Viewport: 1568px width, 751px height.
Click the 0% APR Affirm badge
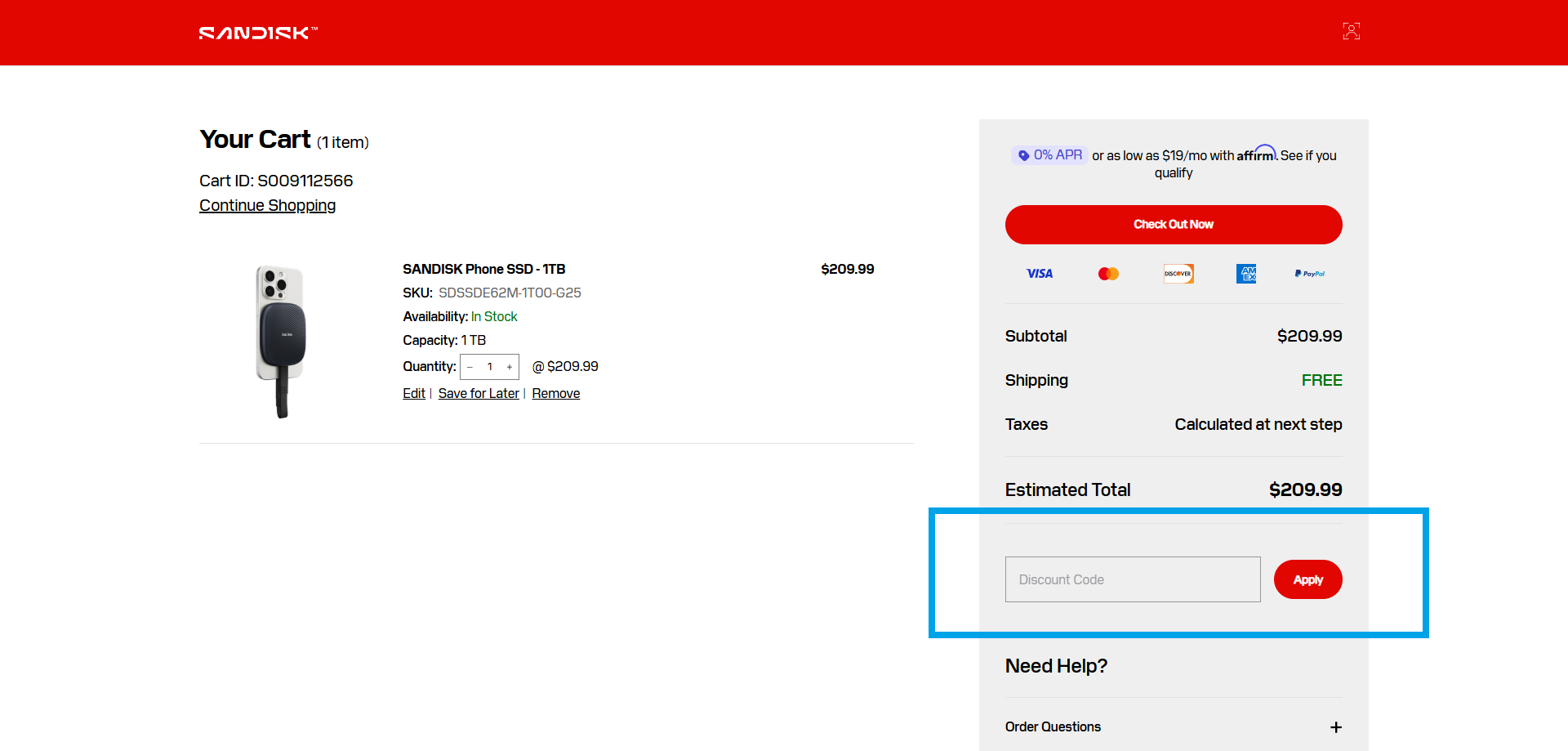click(1049, 155)
